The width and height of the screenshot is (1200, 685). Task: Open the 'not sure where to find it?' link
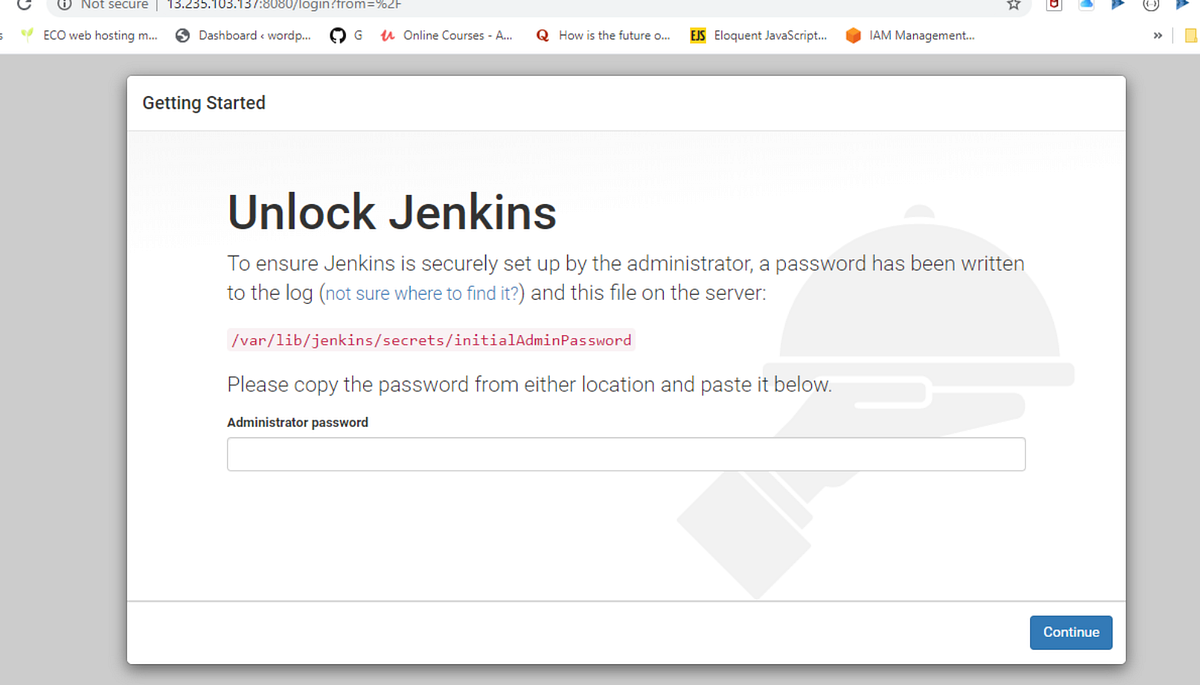click(421, 292)
